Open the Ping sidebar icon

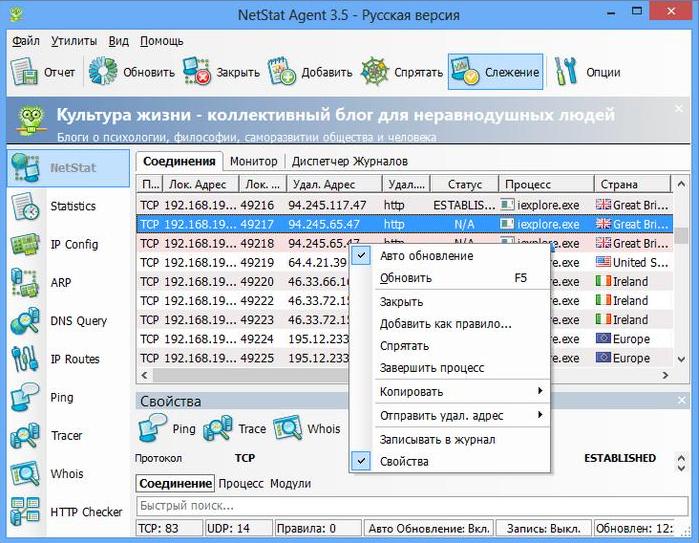coord(25,397)
